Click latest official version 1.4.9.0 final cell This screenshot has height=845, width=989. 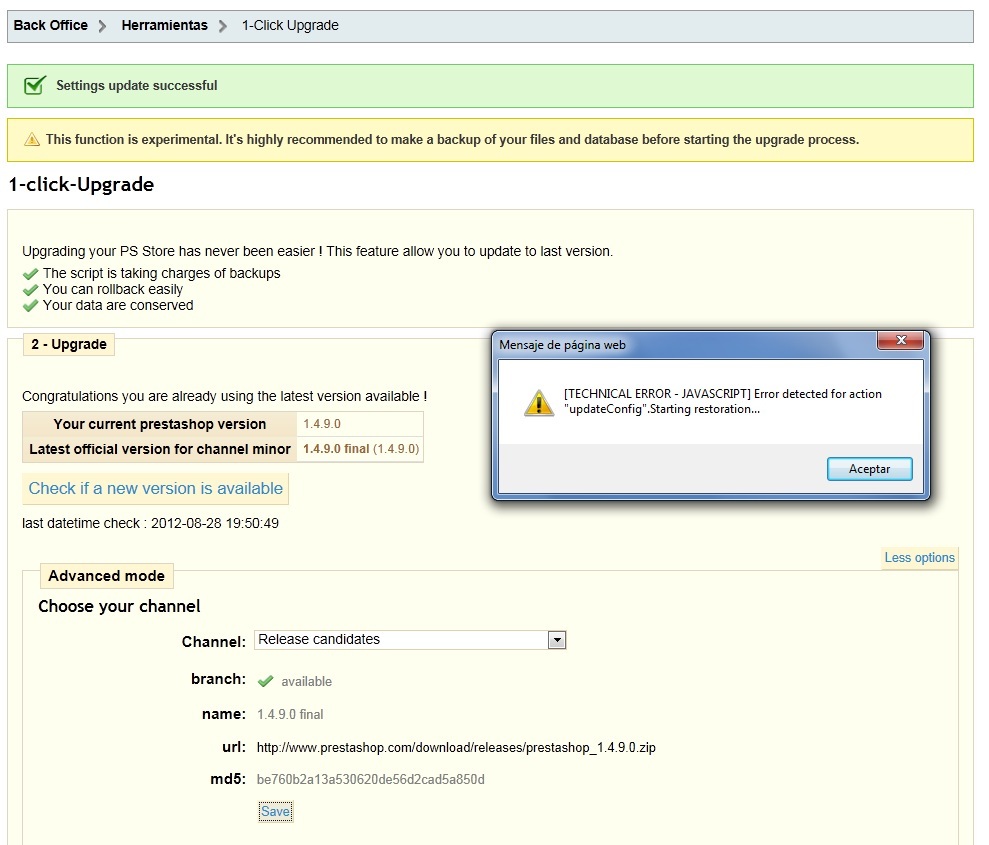[361, 449]
